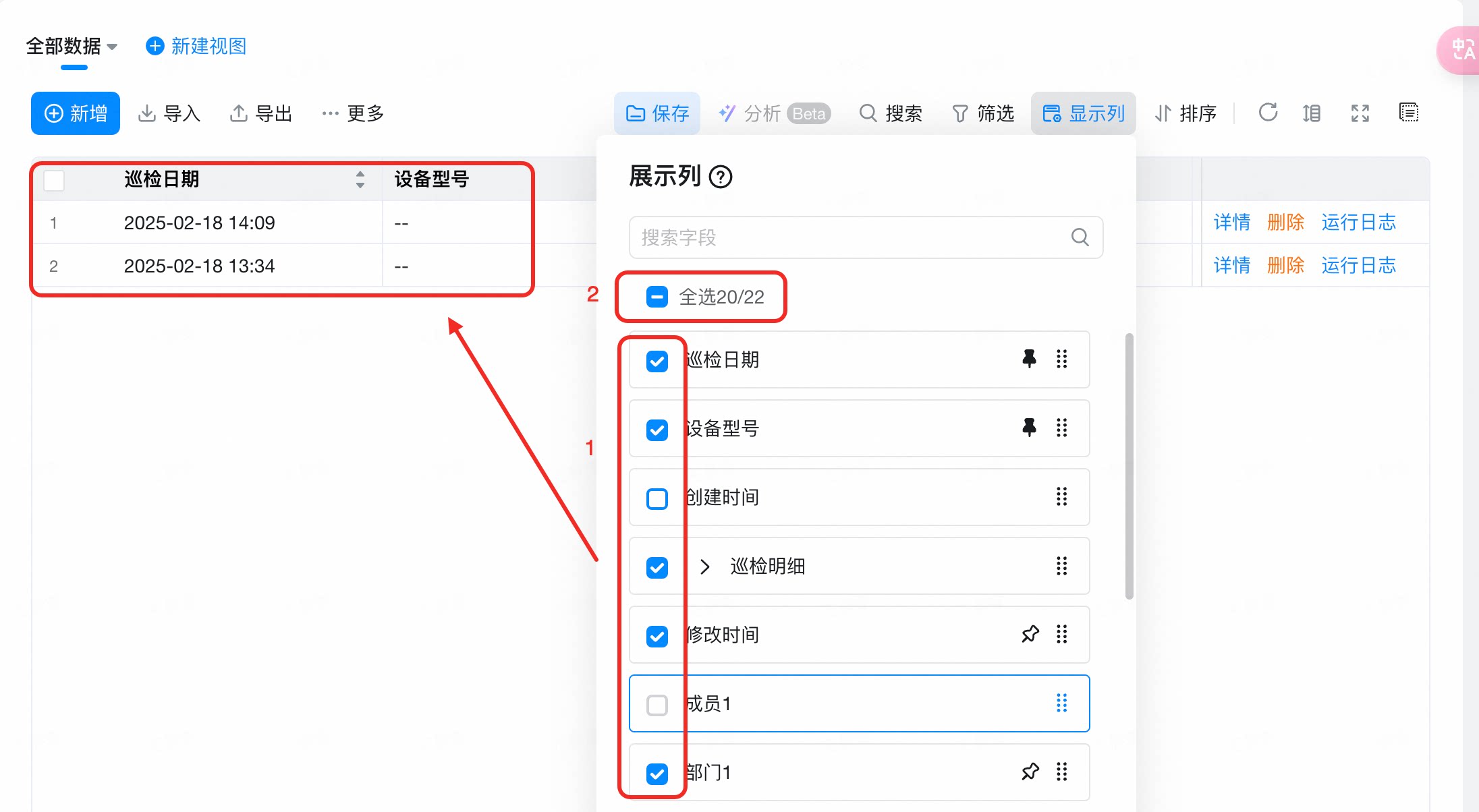This screenshot has height=812, width=1479.
Task: Sort by 巡检日期 using header arrows
Action: (360, 179)
